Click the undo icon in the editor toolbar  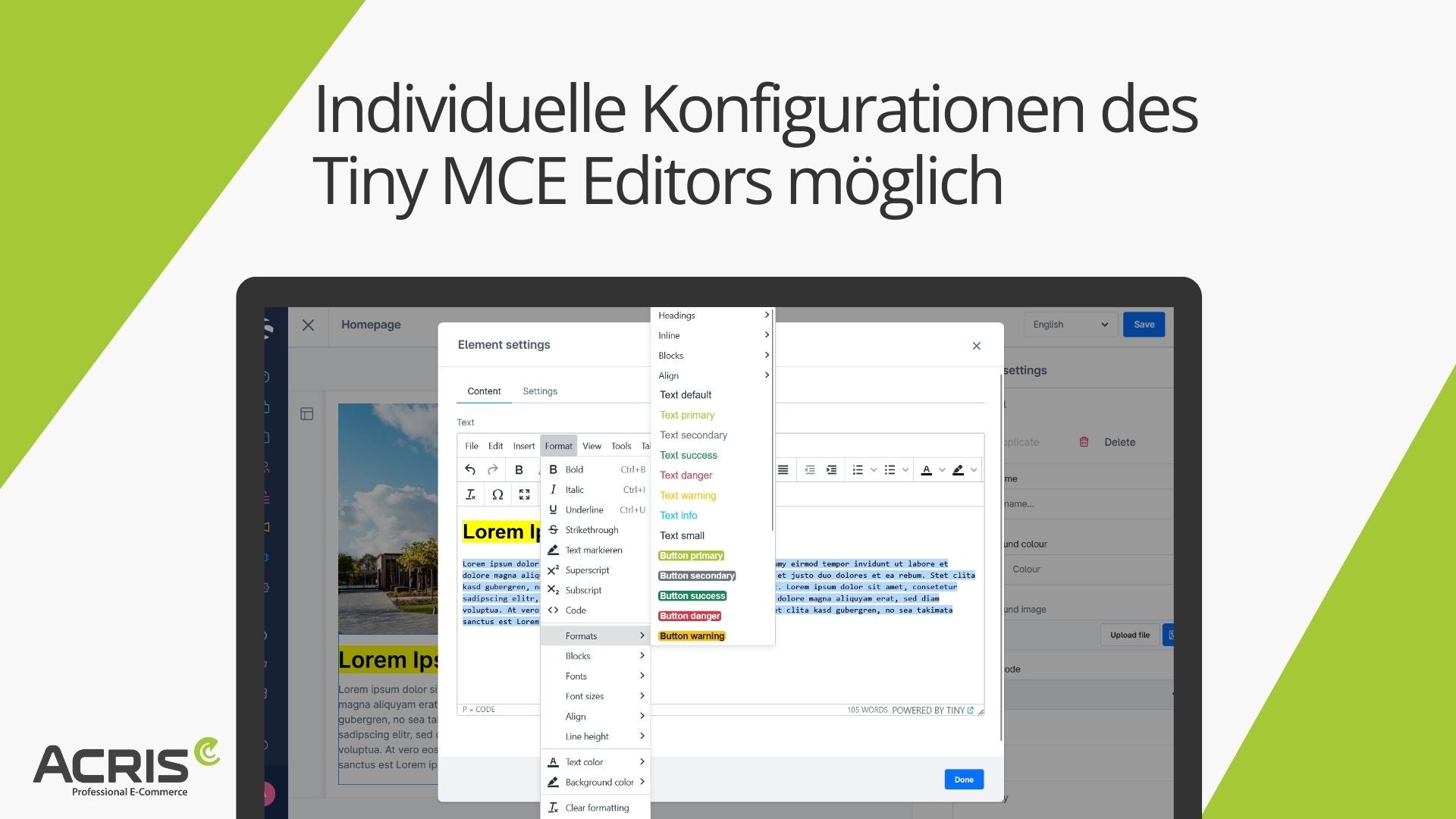[470, 470]
